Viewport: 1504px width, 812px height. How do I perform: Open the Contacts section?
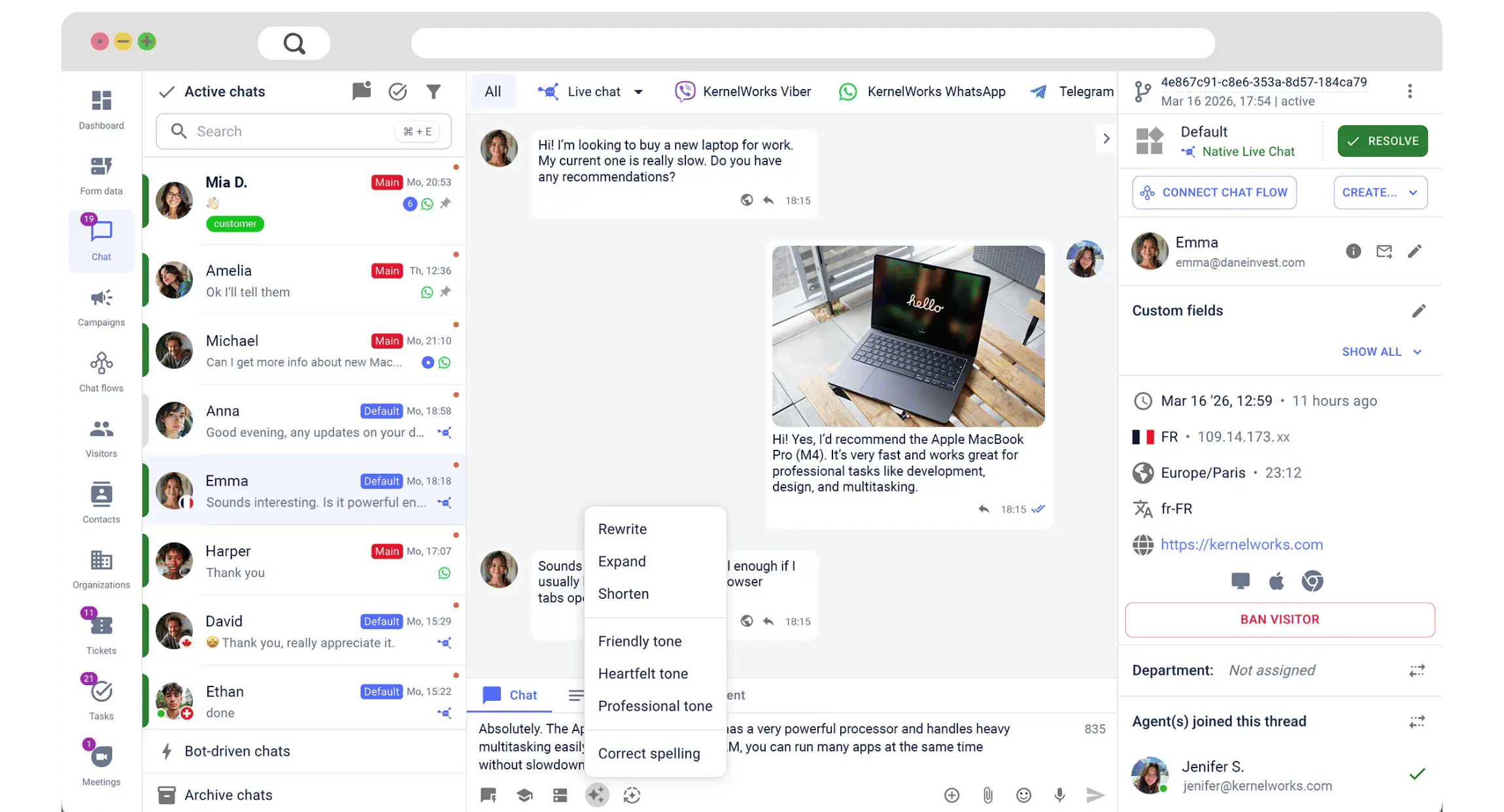coord(101,503)
